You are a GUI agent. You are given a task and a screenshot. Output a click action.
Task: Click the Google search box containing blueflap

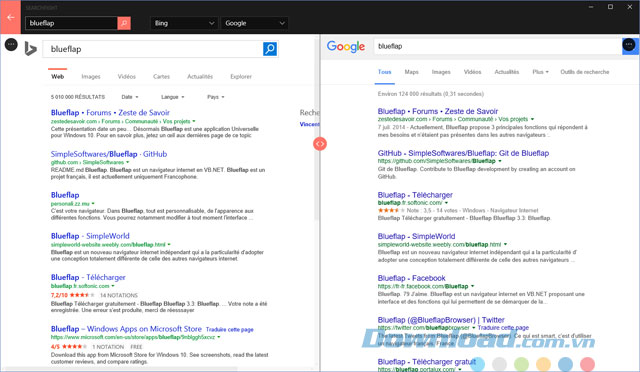(498, 46)
